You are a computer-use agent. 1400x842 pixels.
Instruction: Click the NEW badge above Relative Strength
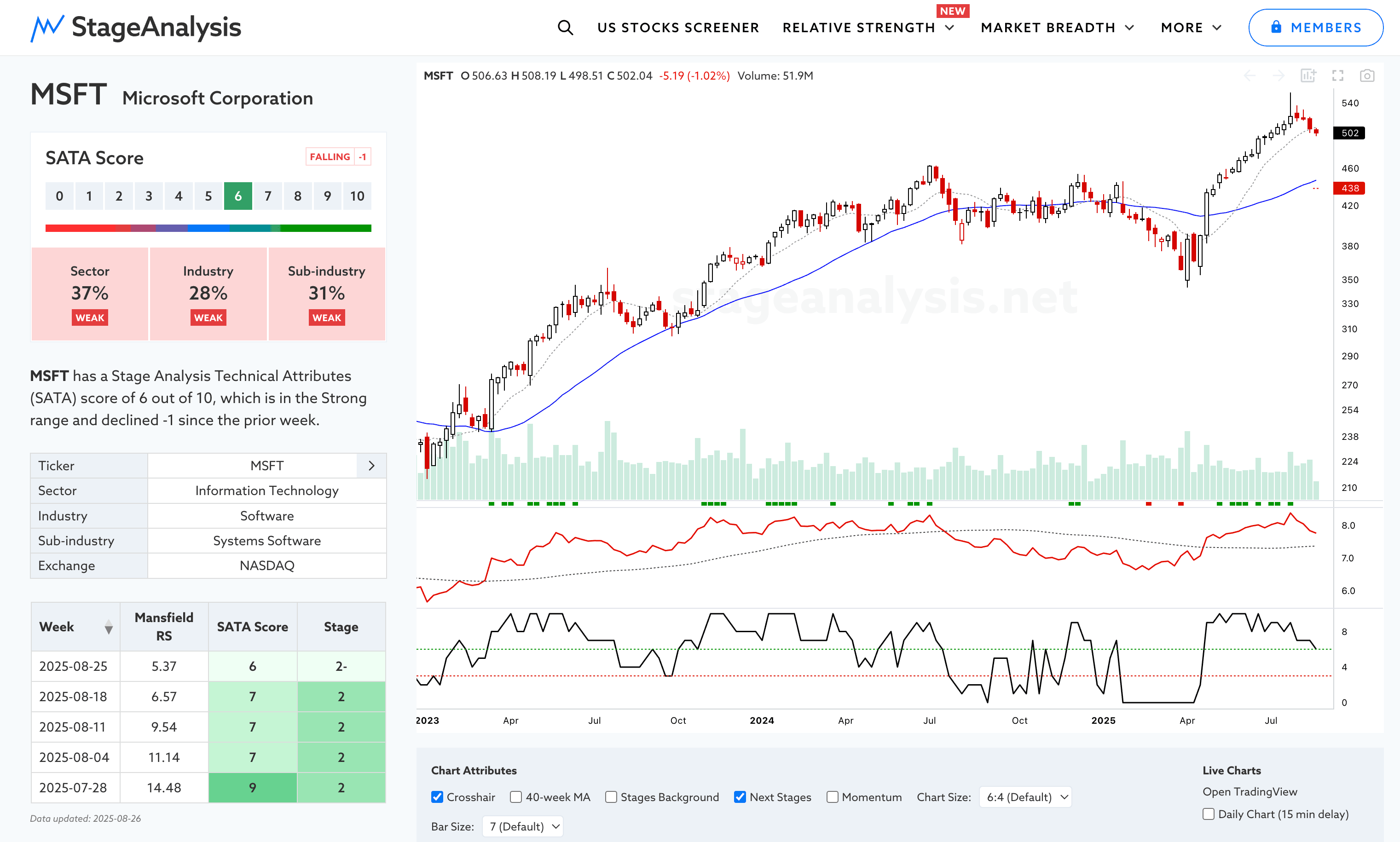952,11
